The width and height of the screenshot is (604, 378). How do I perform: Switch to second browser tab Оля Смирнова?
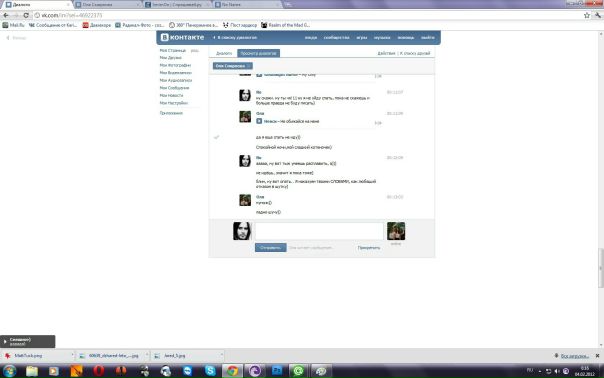click(x=107, y=5)
